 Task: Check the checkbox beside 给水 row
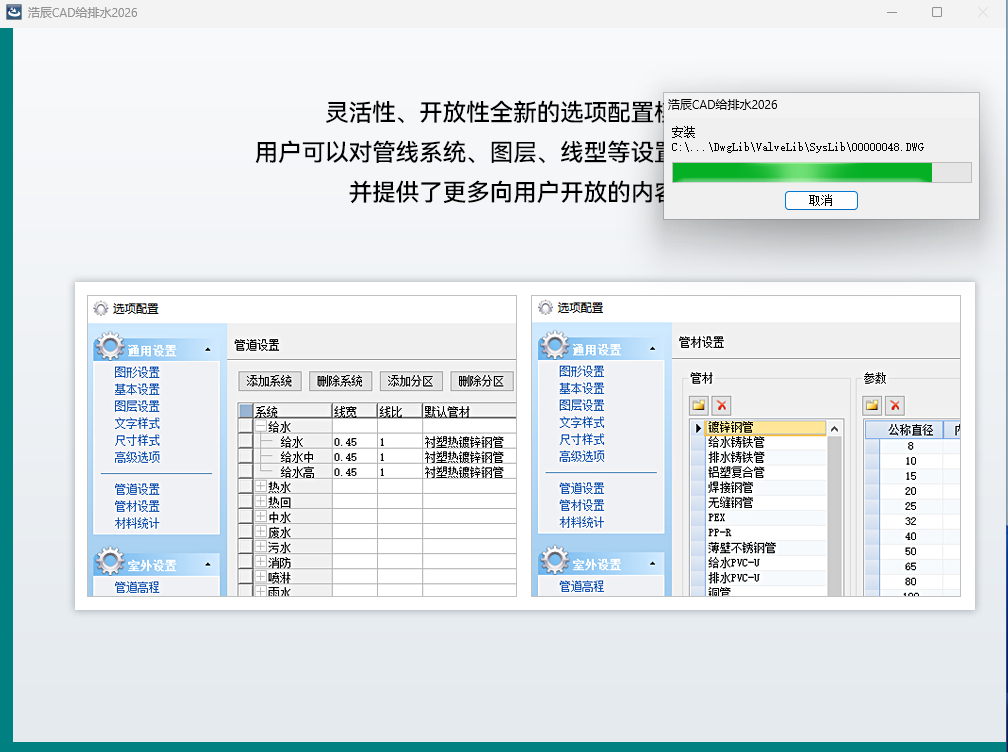tap(243, 426)
